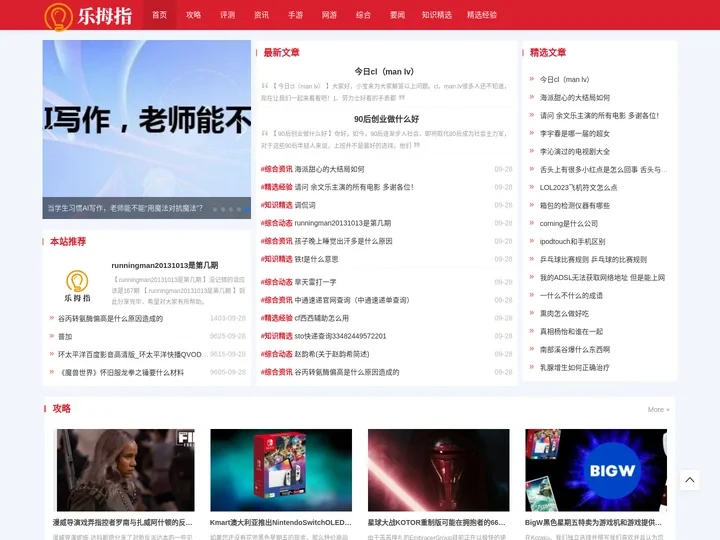The height and width of the screenshot is (540, 720).
Task: Open the 旱天雷打一字 article
Action: pyautogui.click(x=315, y=282)
